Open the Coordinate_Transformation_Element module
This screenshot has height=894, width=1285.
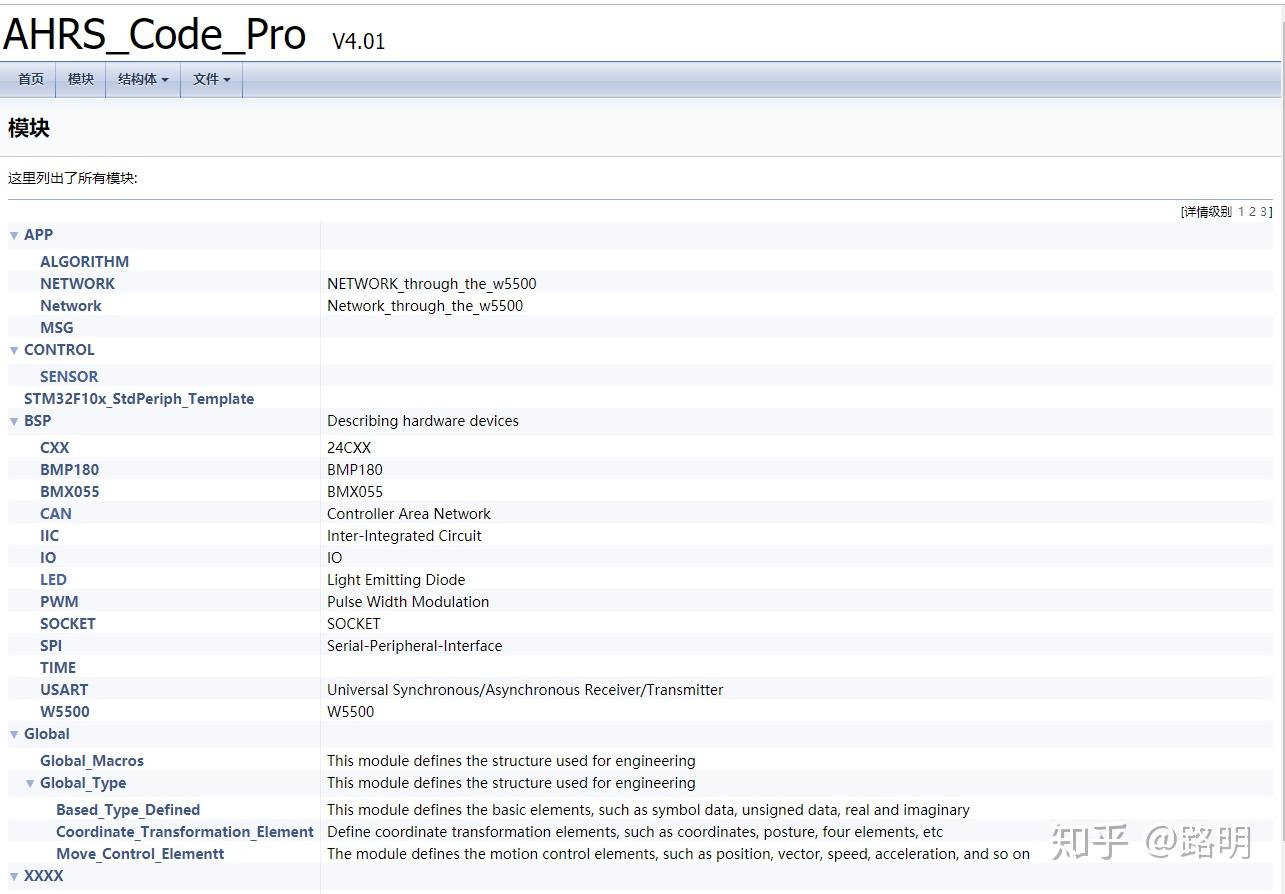click(x=185, y=832)
